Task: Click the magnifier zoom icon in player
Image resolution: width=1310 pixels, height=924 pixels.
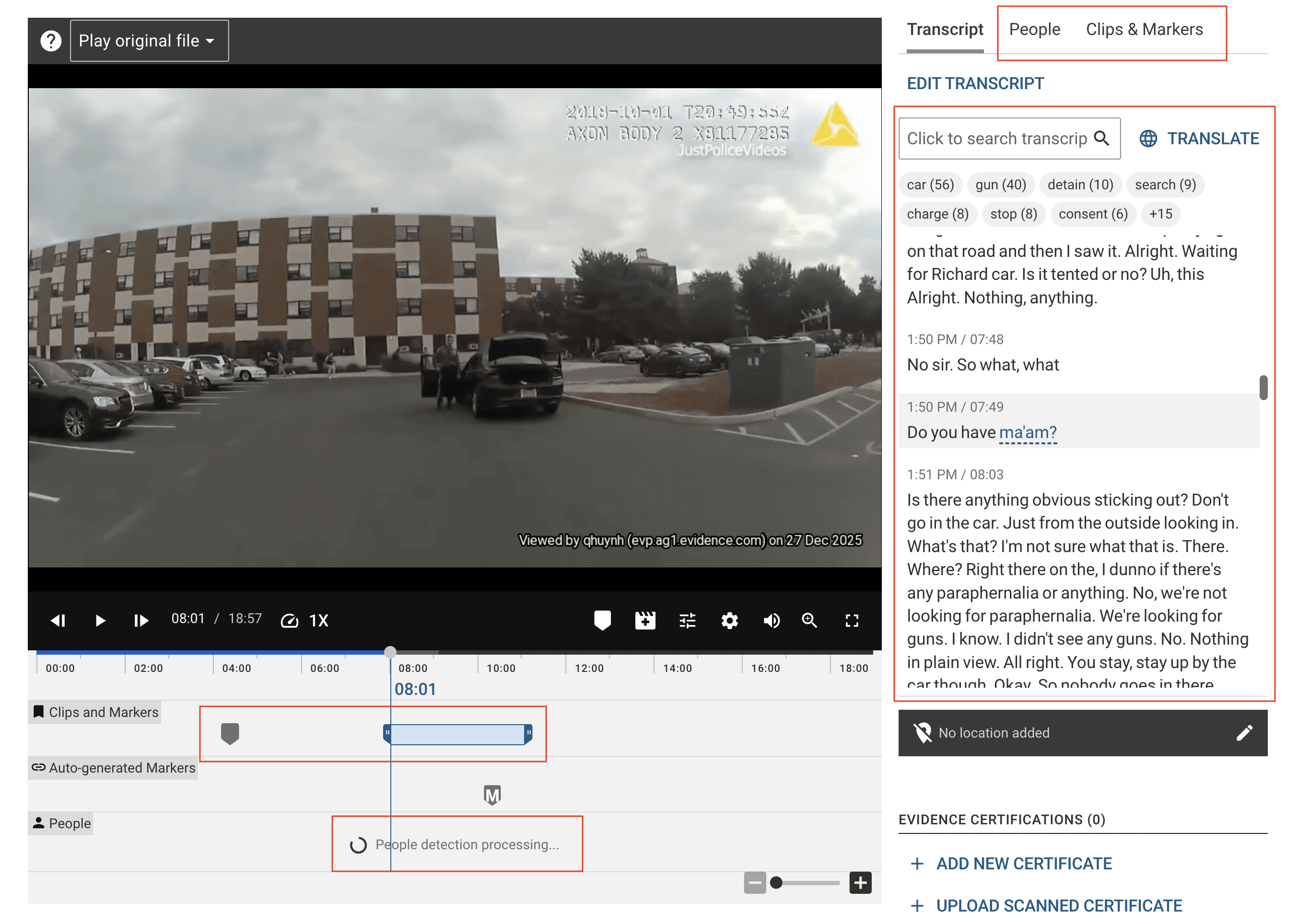Action: coord(809,620)
